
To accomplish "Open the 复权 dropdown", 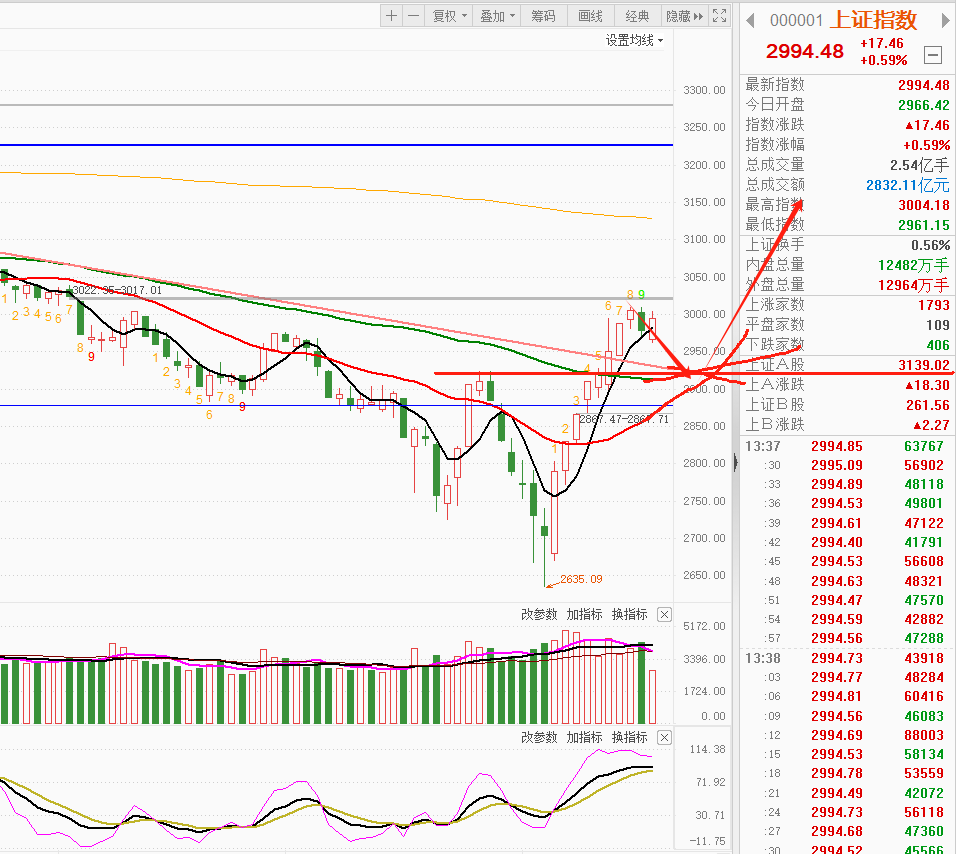I will click(447, 16).
